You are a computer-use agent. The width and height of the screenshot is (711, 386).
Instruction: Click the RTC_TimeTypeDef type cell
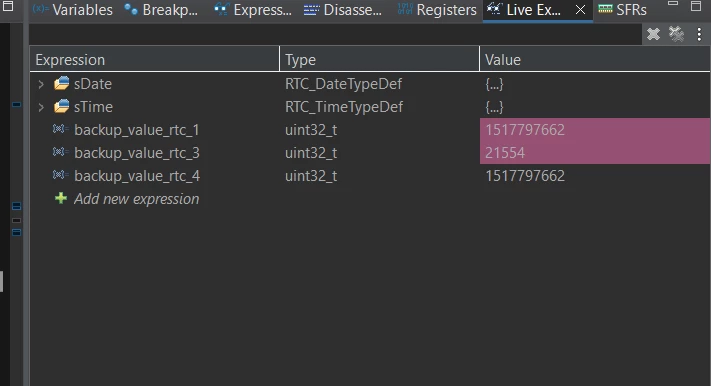[x=344, y=107]
